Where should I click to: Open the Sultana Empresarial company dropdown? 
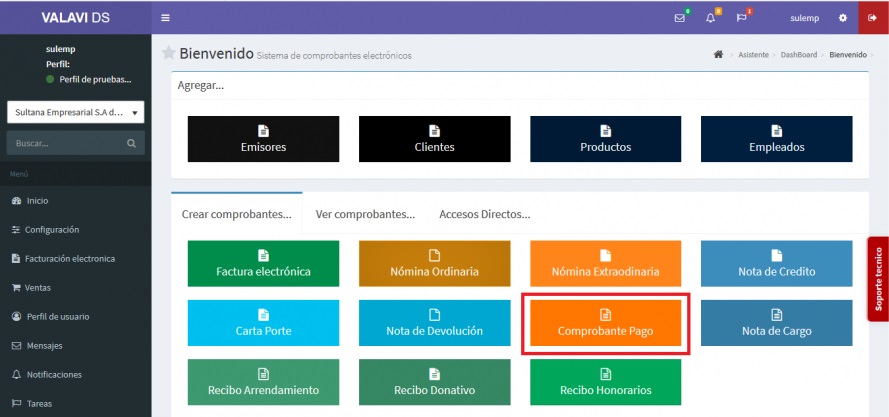pos(76,113)
